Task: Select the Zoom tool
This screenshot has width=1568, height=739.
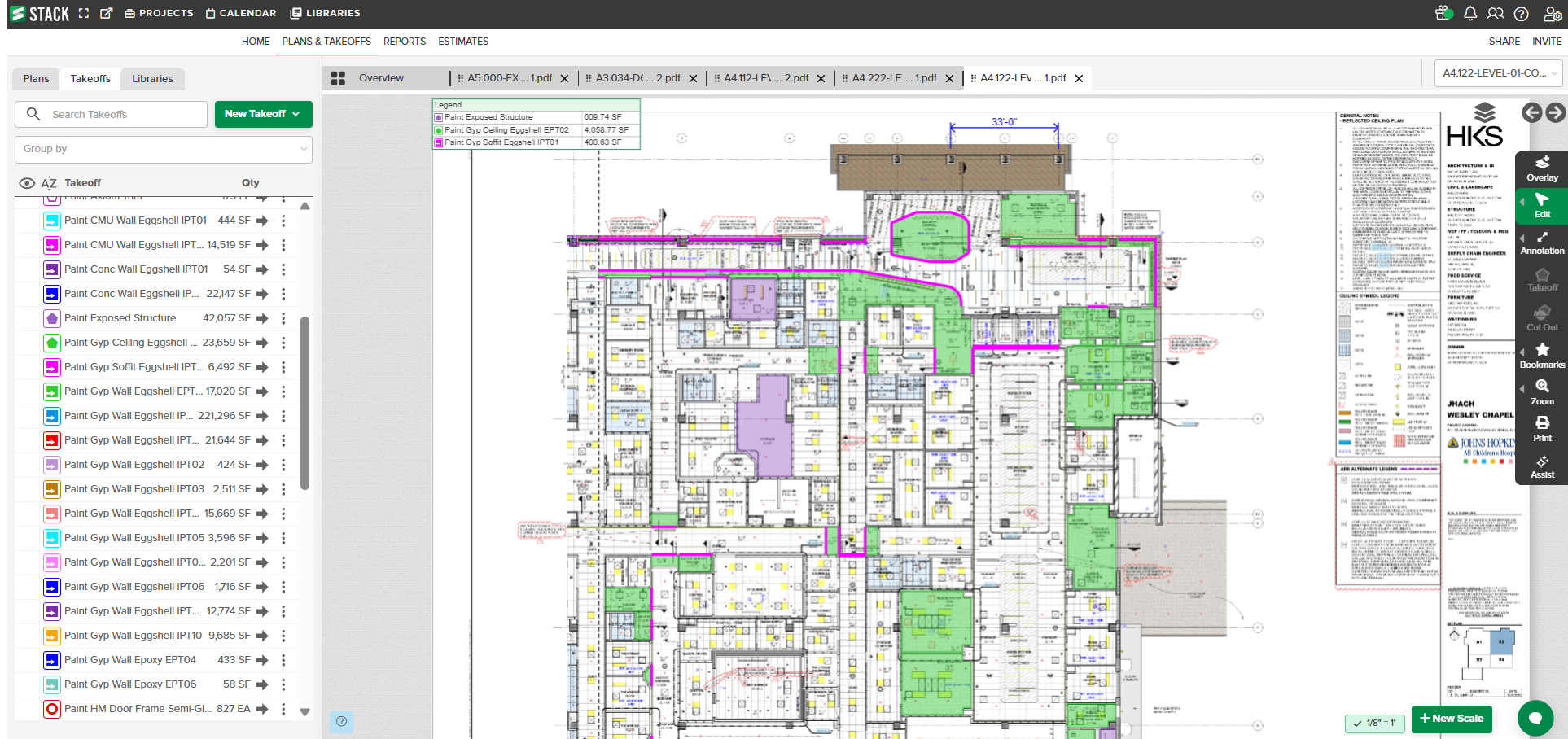Action: (1542, 392)
